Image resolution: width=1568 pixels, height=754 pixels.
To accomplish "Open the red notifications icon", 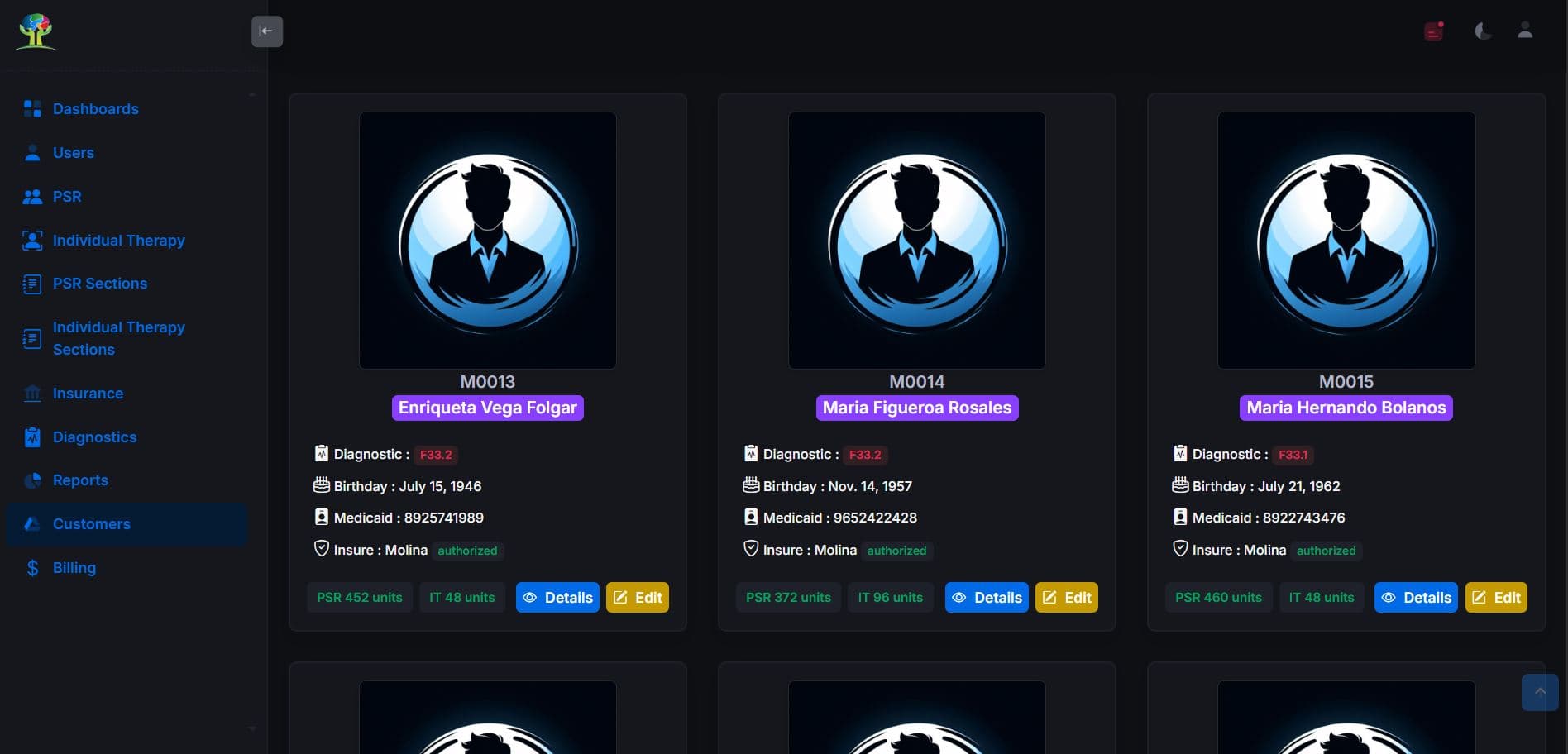I will (x=1433, y=31).
